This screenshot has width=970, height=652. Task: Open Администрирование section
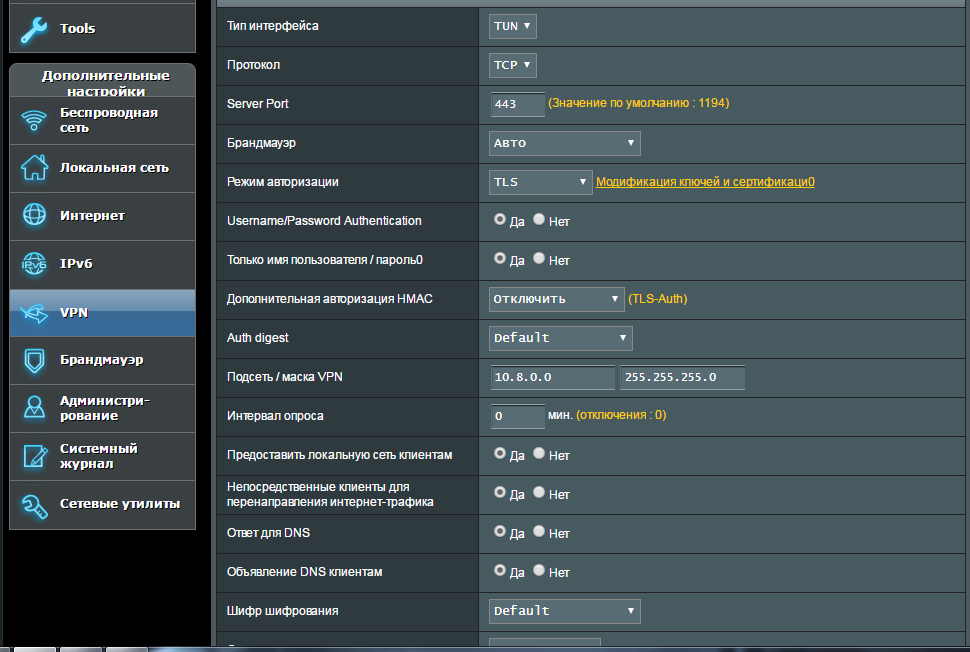[103, 408]
